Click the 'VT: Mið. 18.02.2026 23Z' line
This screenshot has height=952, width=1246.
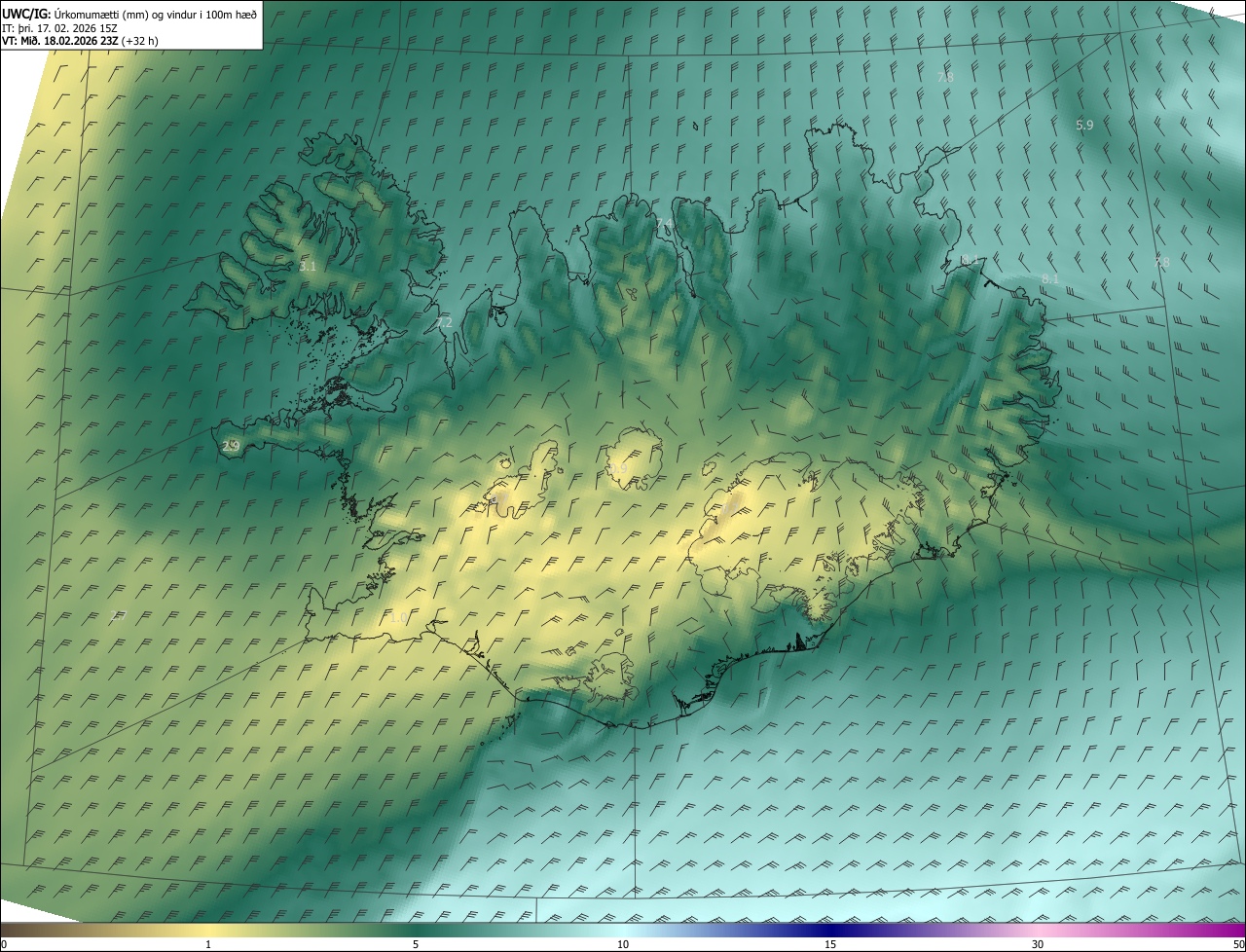click(x=80, y=41)
